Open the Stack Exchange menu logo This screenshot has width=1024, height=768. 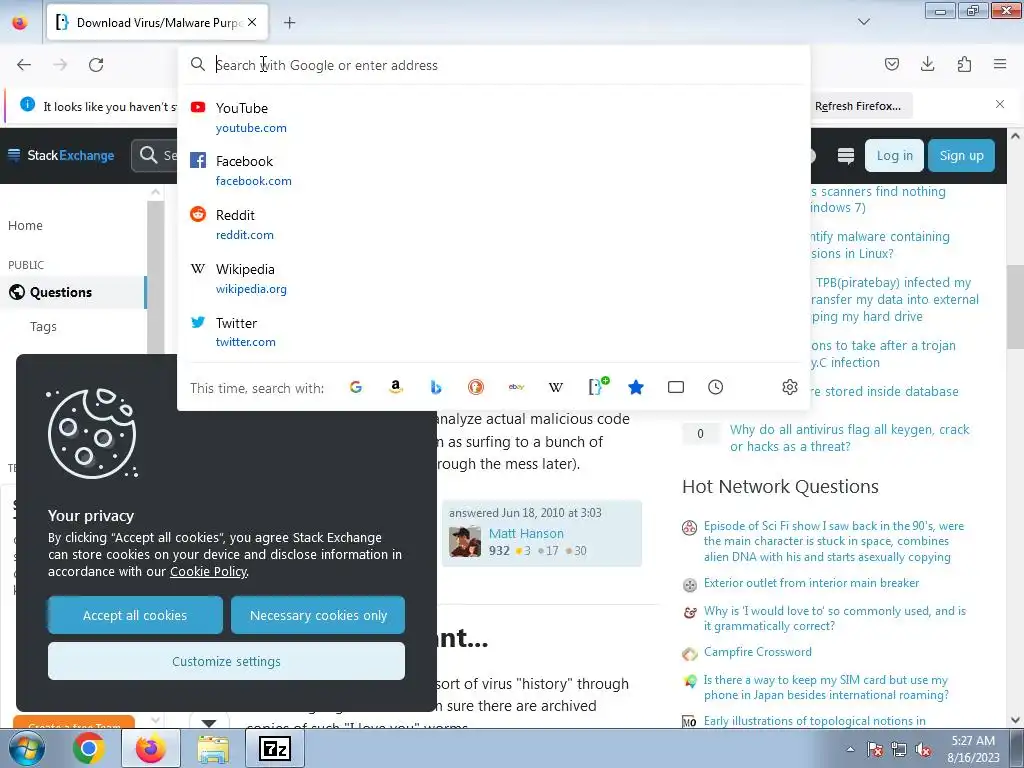[61, 155]
